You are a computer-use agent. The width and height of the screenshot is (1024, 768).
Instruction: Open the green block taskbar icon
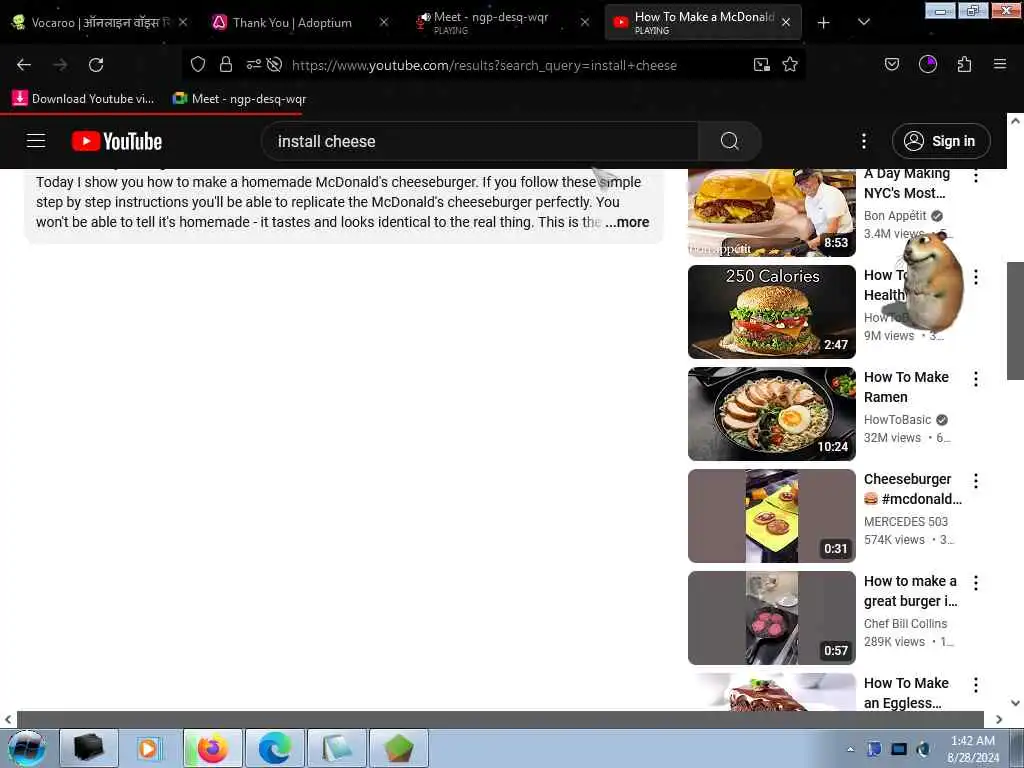pos(399,748)
